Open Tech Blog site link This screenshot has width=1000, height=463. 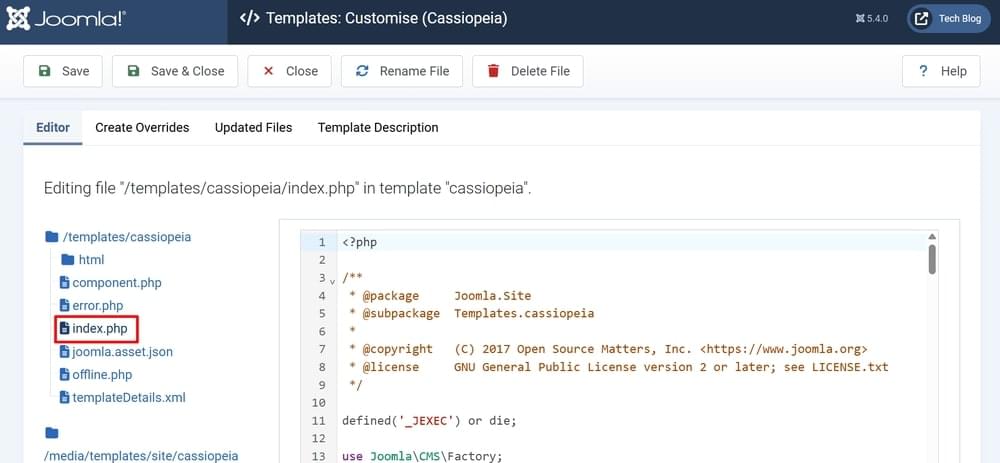click(x=948, y=18)
